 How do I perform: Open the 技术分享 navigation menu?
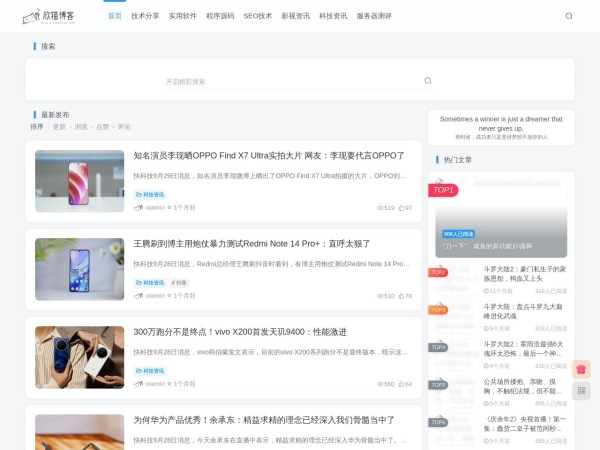(x=145, y=16)
